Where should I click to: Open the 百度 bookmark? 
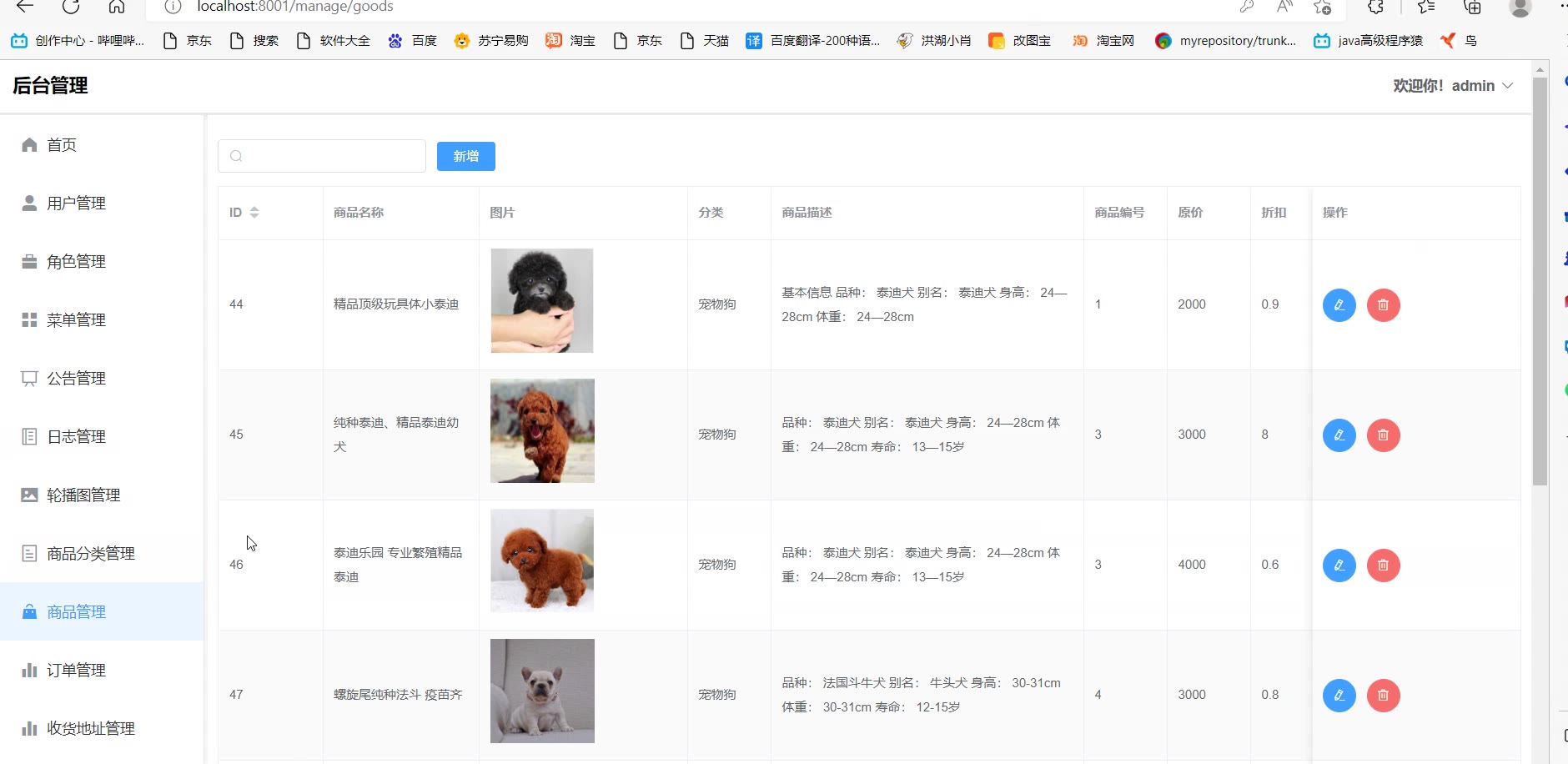tap(412, 41)
